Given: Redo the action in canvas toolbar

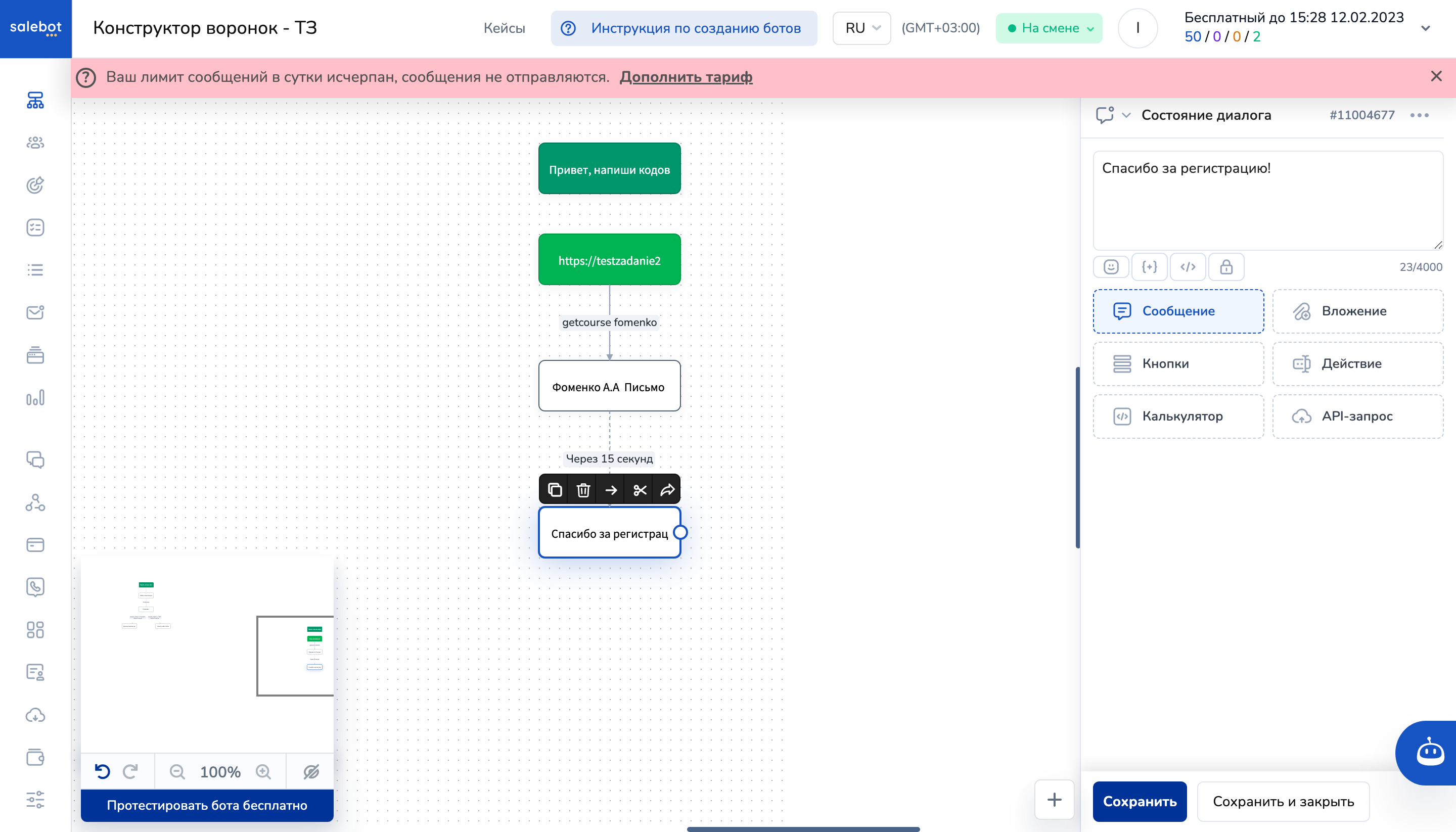Looking at the screenshot, I should 130,771.
